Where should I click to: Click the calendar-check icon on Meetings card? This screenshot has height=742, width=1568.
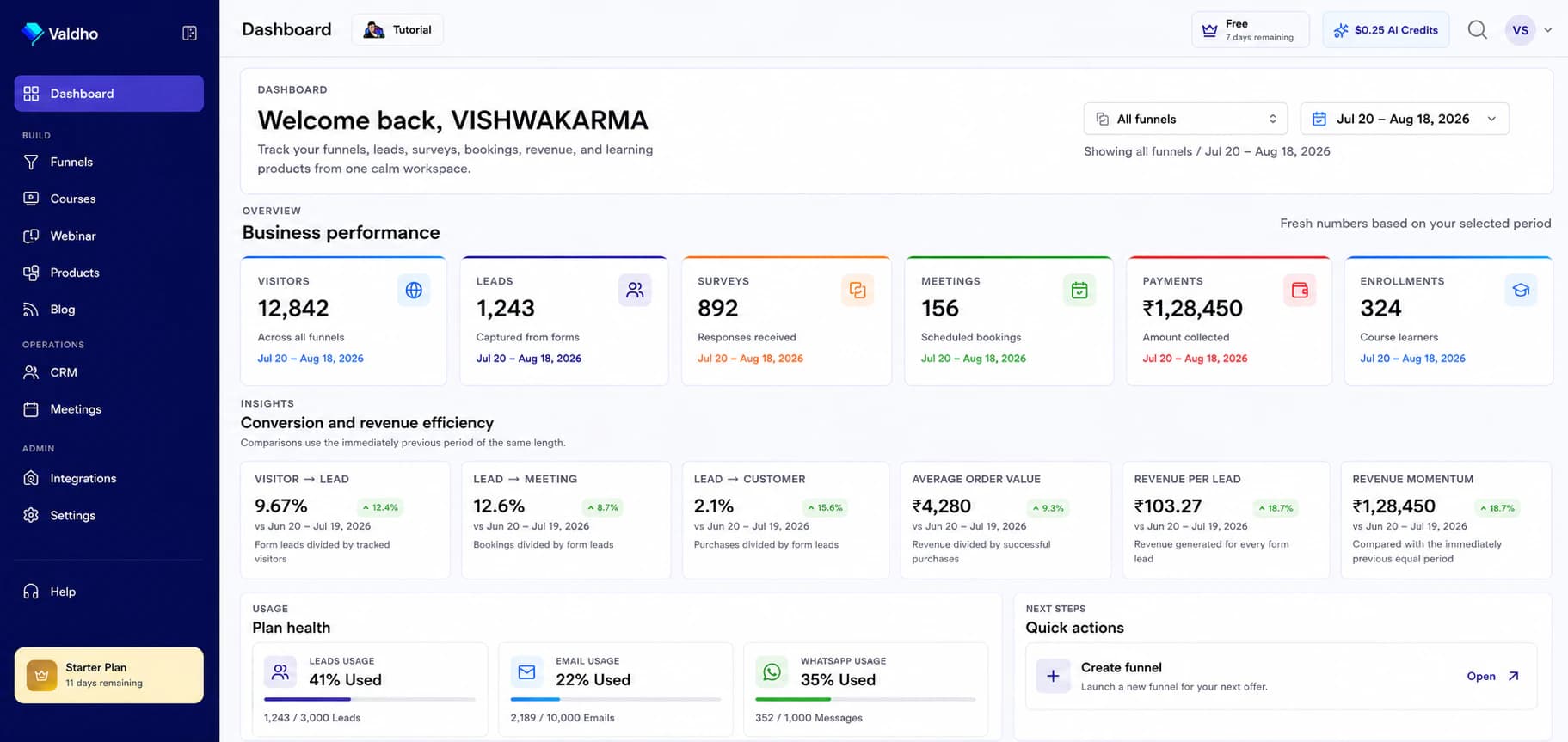[x=1079, y=291]
